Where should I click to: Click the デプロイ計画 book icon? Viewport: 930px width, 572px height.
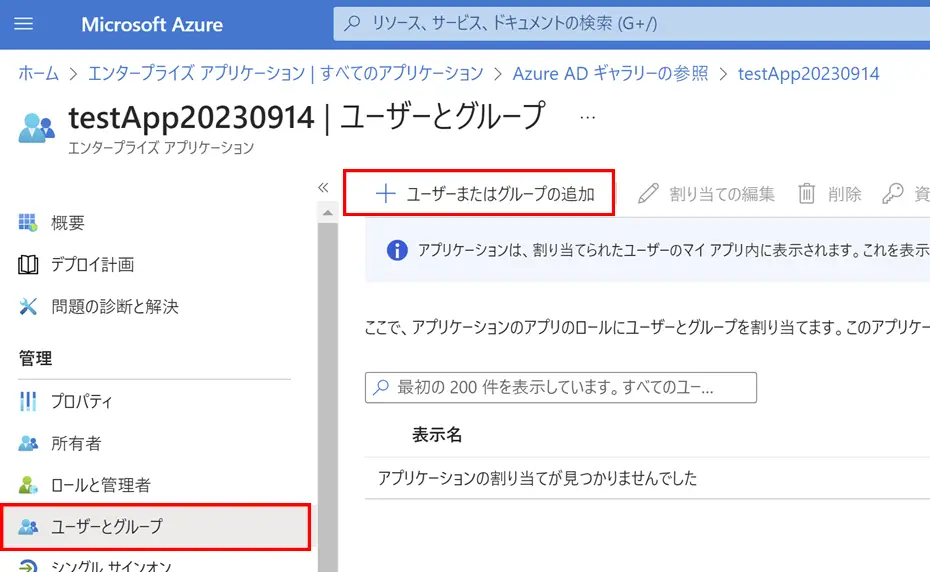28,265
